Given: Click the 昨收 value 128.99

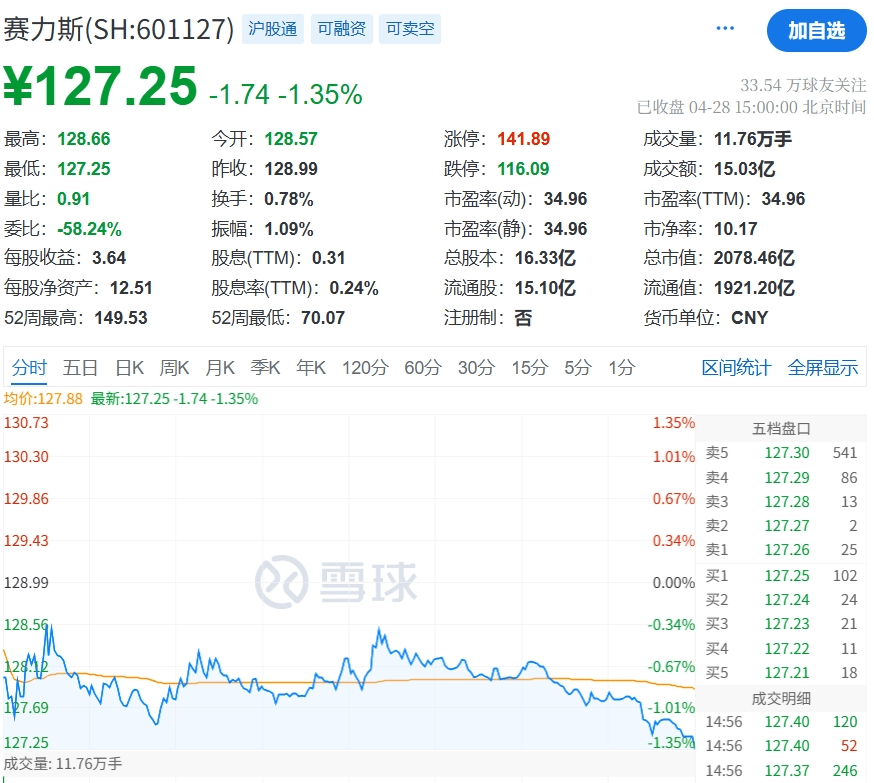Looking at the screenshot, I should tap(291, 169).
